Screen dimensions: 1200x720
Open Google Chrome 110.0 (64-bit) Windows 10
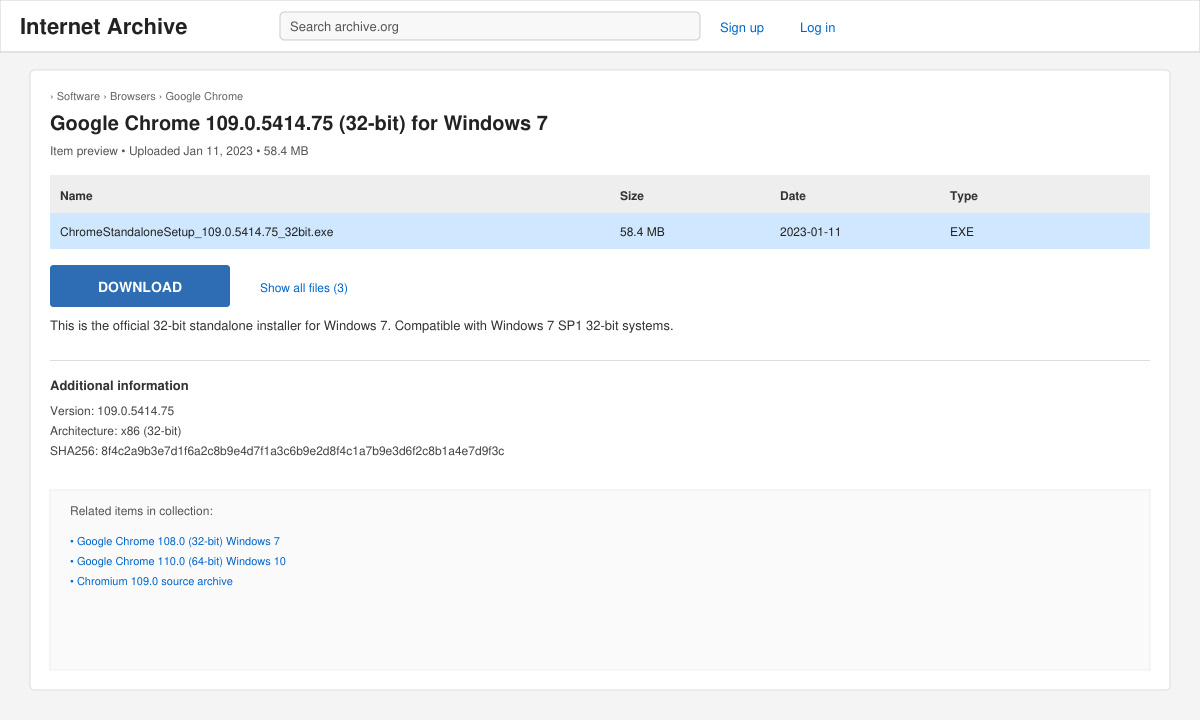coord(178,561)
